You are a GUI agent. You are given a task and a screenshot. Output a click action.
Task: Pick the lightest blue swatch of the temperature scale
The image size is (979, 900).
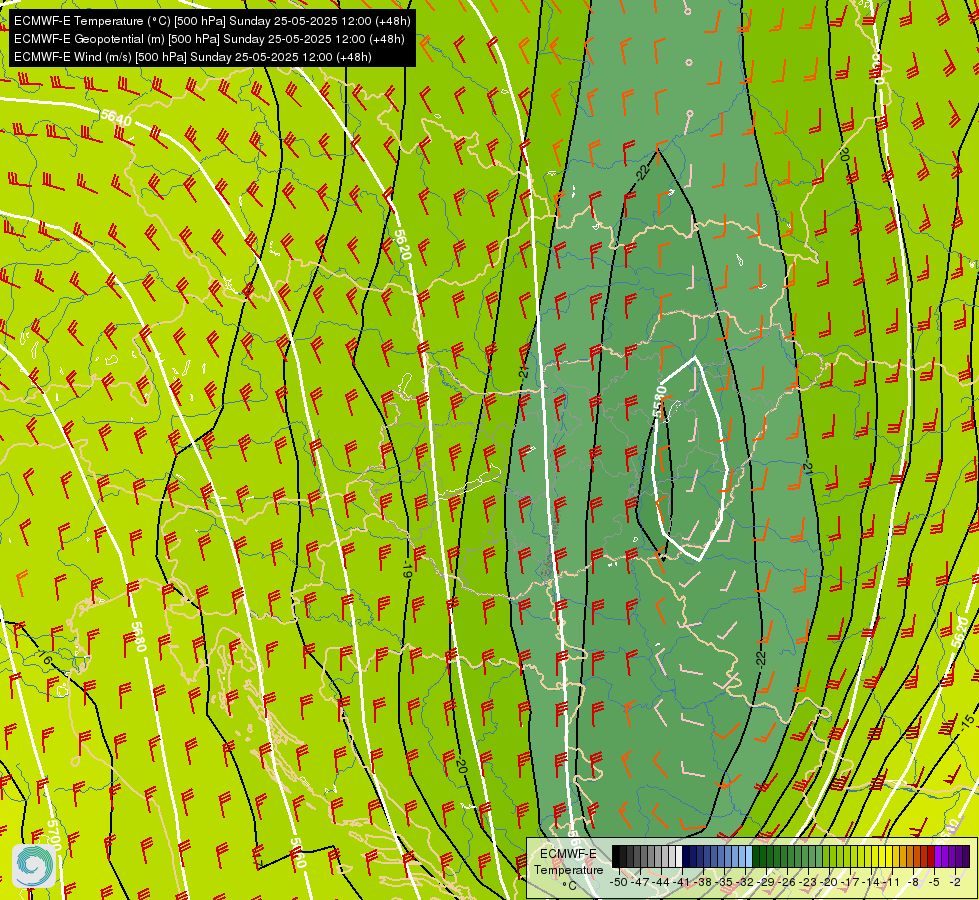(749, 856)
